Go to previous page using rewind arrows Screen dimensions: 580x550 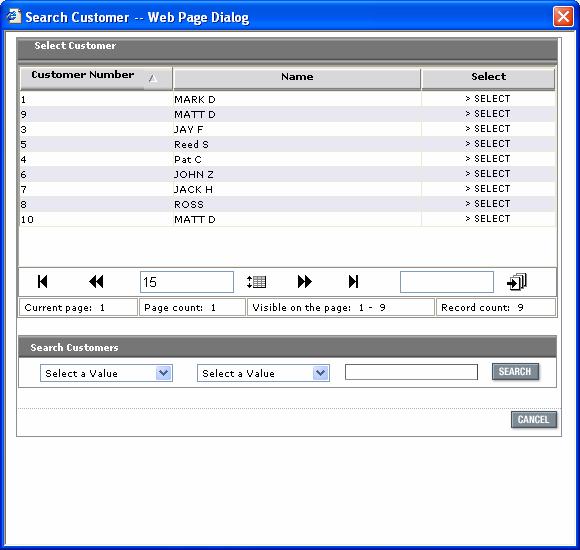point(96,282)
